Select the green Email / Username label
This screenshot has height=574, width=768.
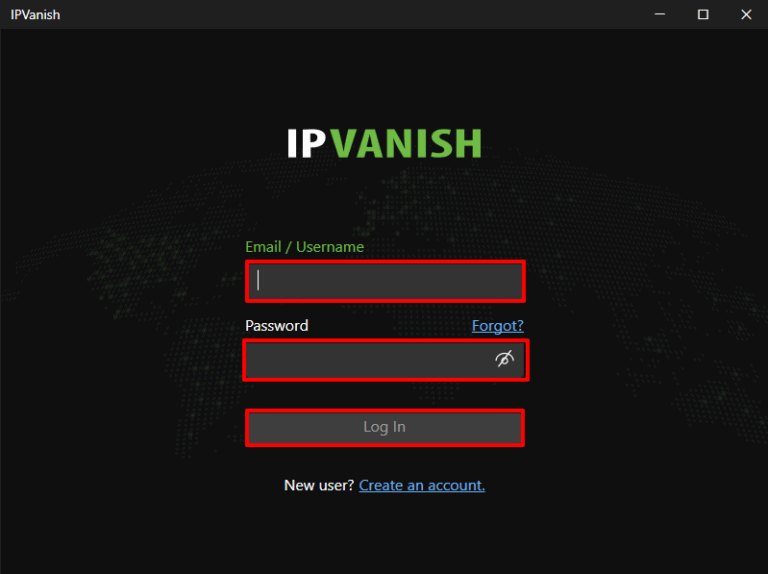coord(305,247)
